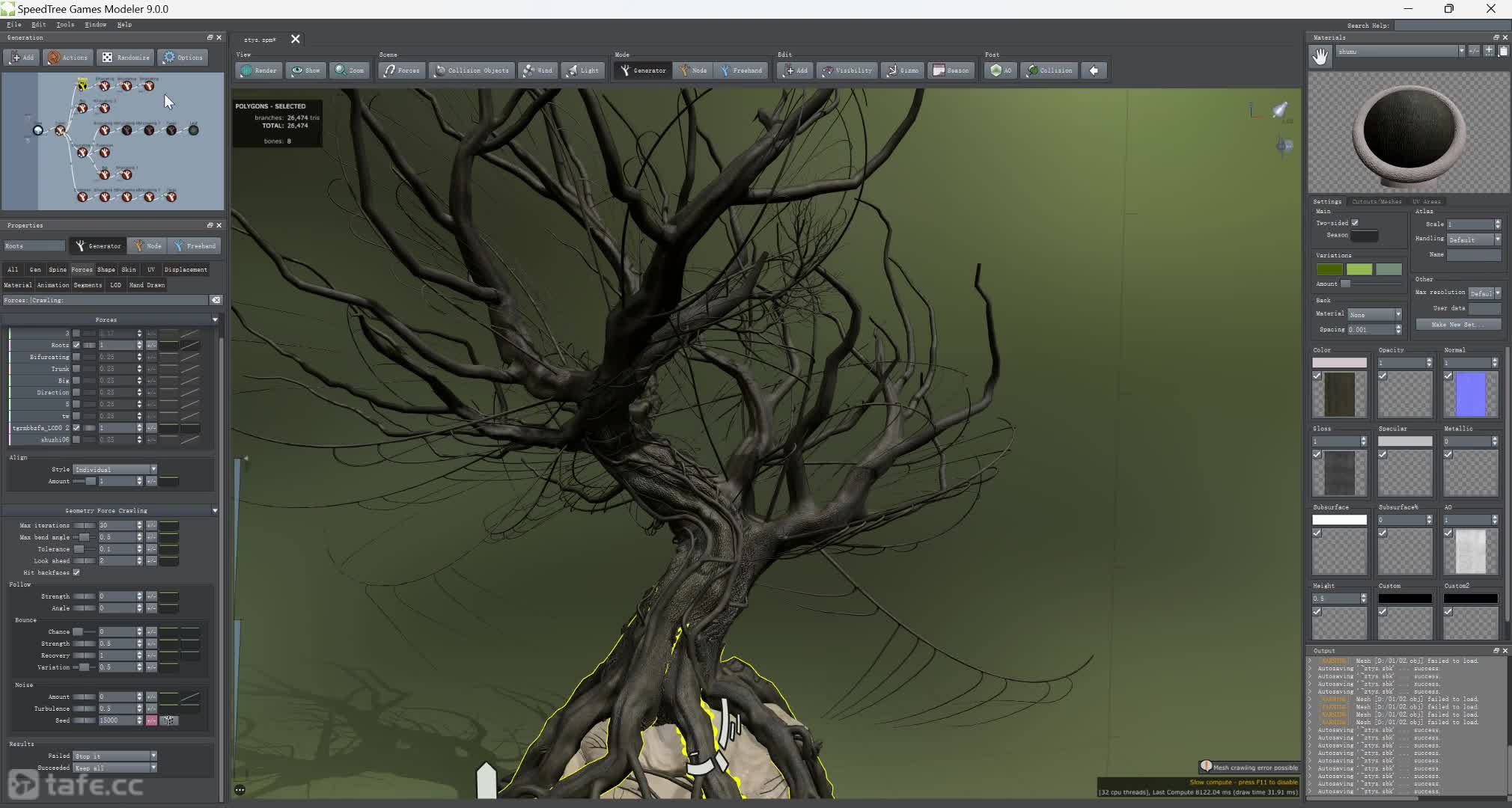This screenshot has height=808, width=1512.
Task: Open Collision Objects in Scene toolbar
Action: (472, 70)
